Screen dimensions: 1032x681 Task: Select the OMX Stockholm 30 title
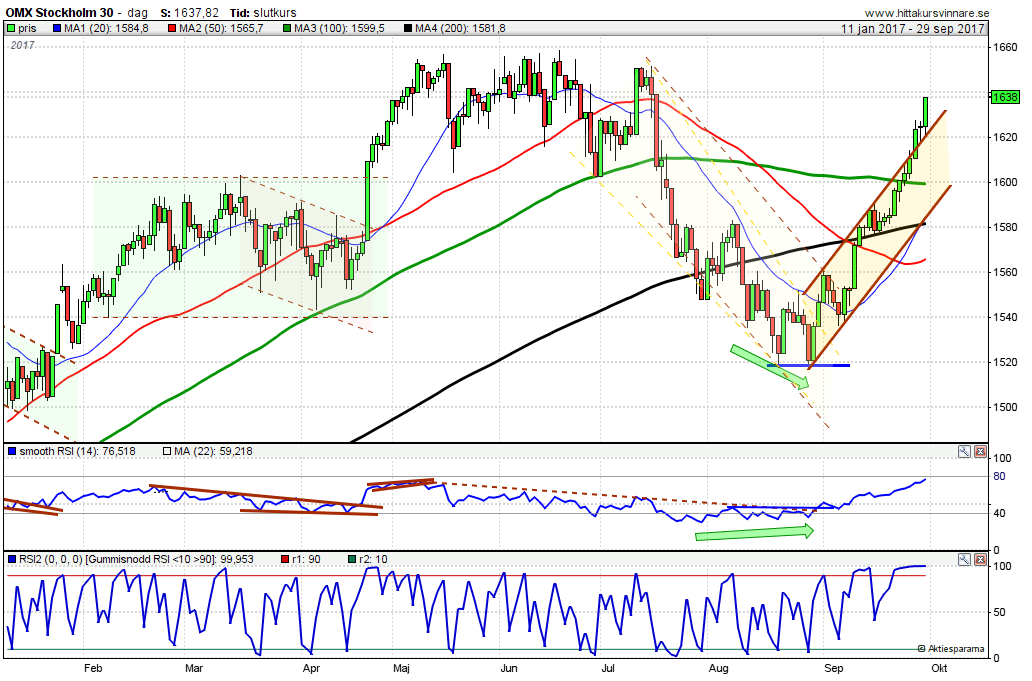coord(59,13)
